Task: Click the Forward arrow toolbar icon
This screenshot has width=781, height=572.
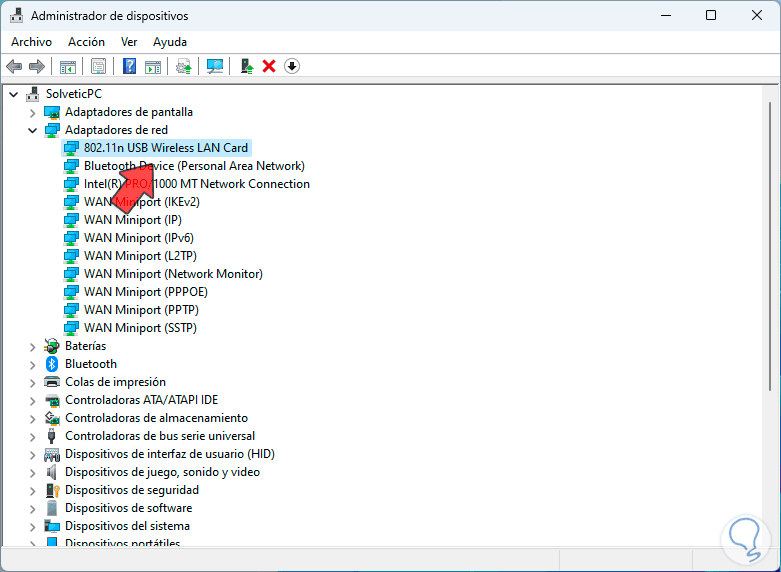Action: pyautogui.click(x=37, y=66)
